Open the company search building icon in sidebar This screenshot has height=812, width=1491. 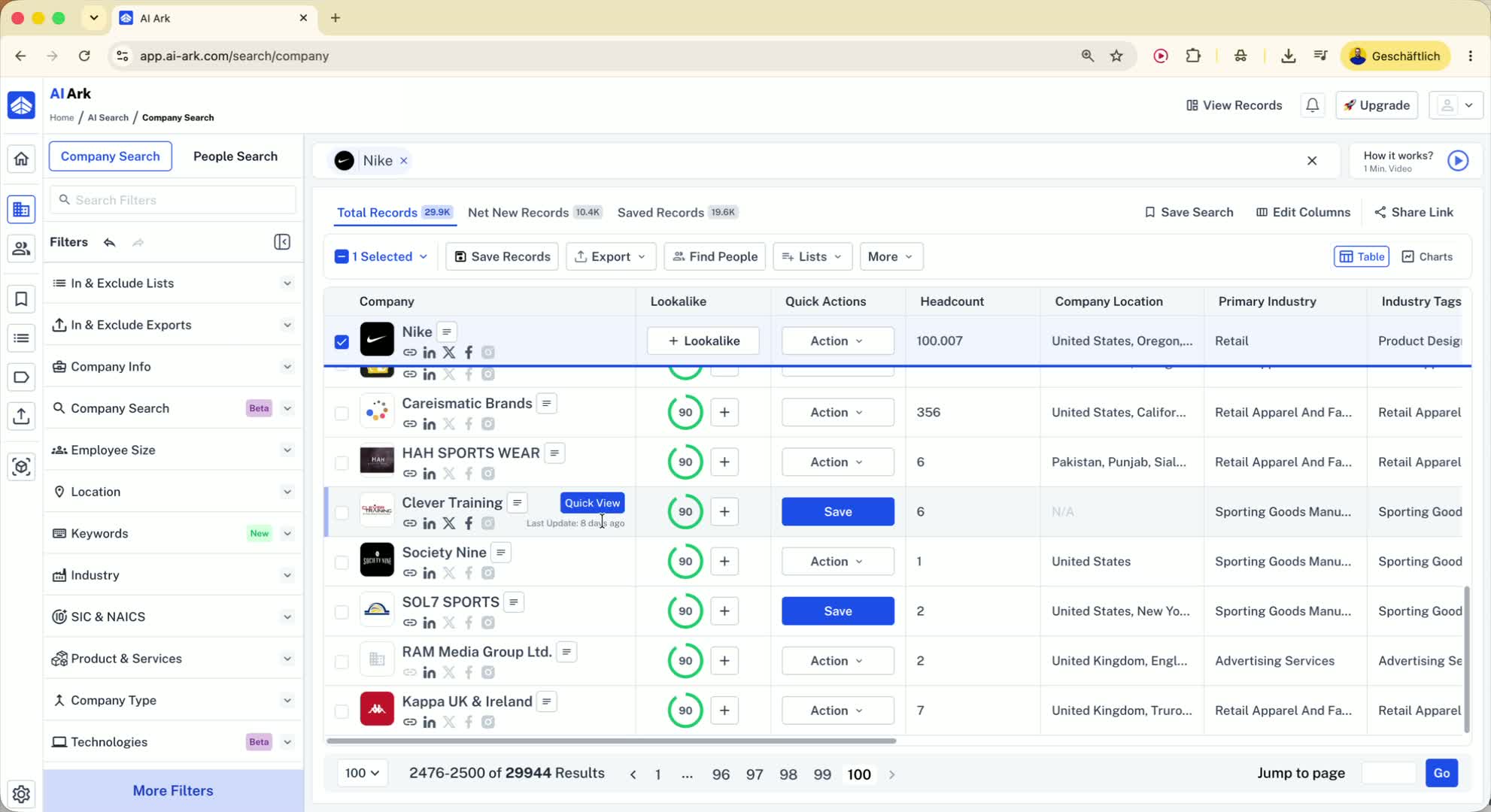pos(21,210)
